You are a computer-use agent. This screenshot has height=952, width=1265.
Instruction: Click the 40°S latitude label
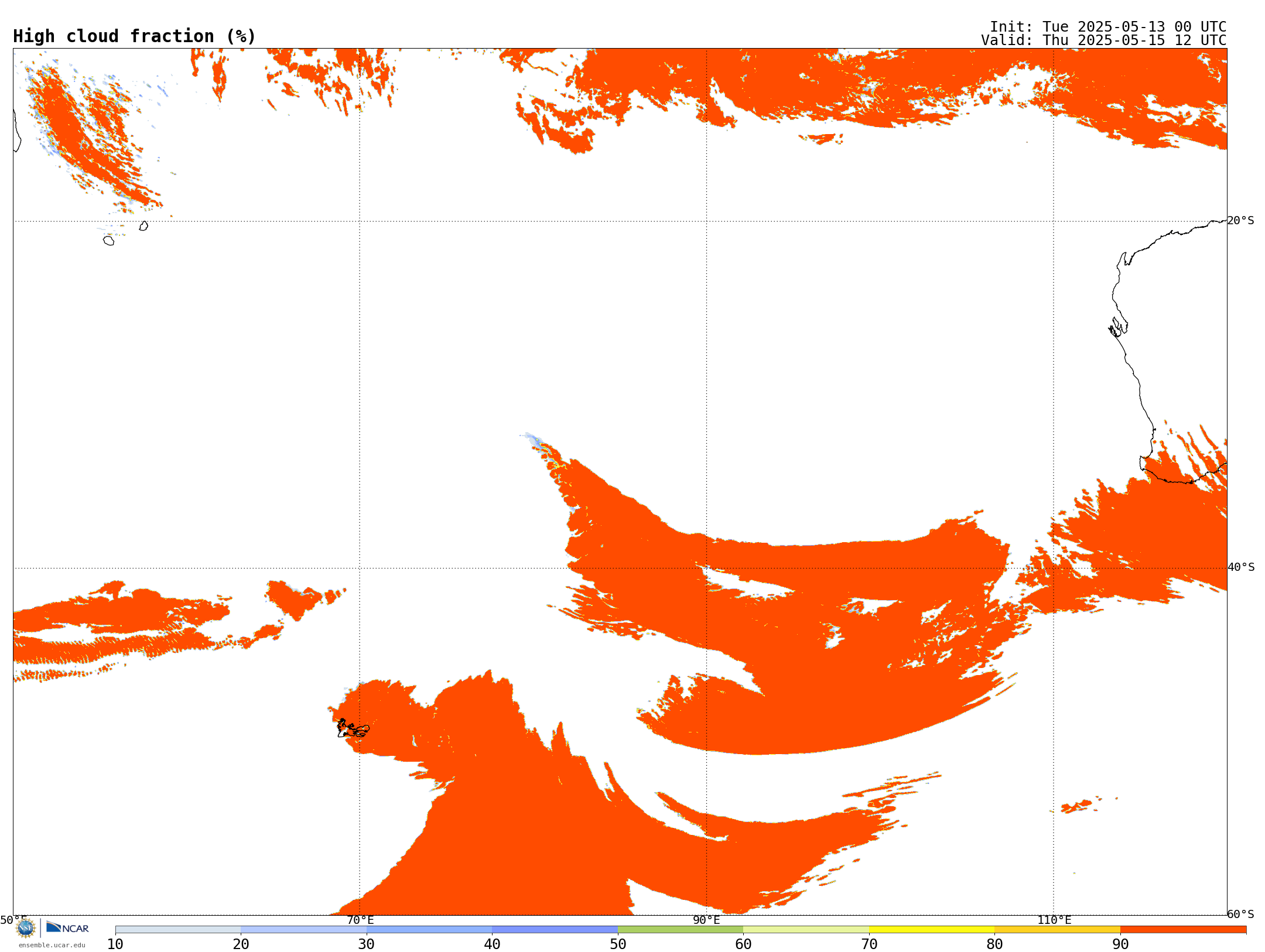(1241, 567)
